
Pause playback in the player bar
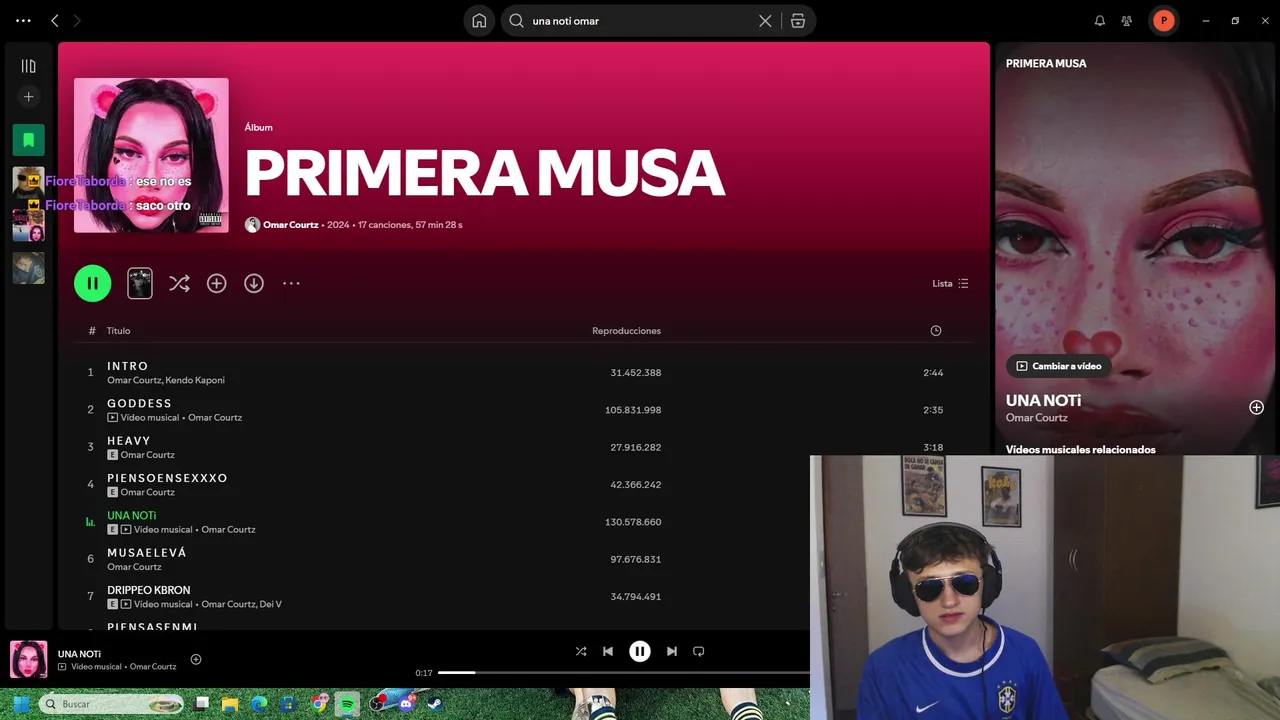[x=640, y=651]
